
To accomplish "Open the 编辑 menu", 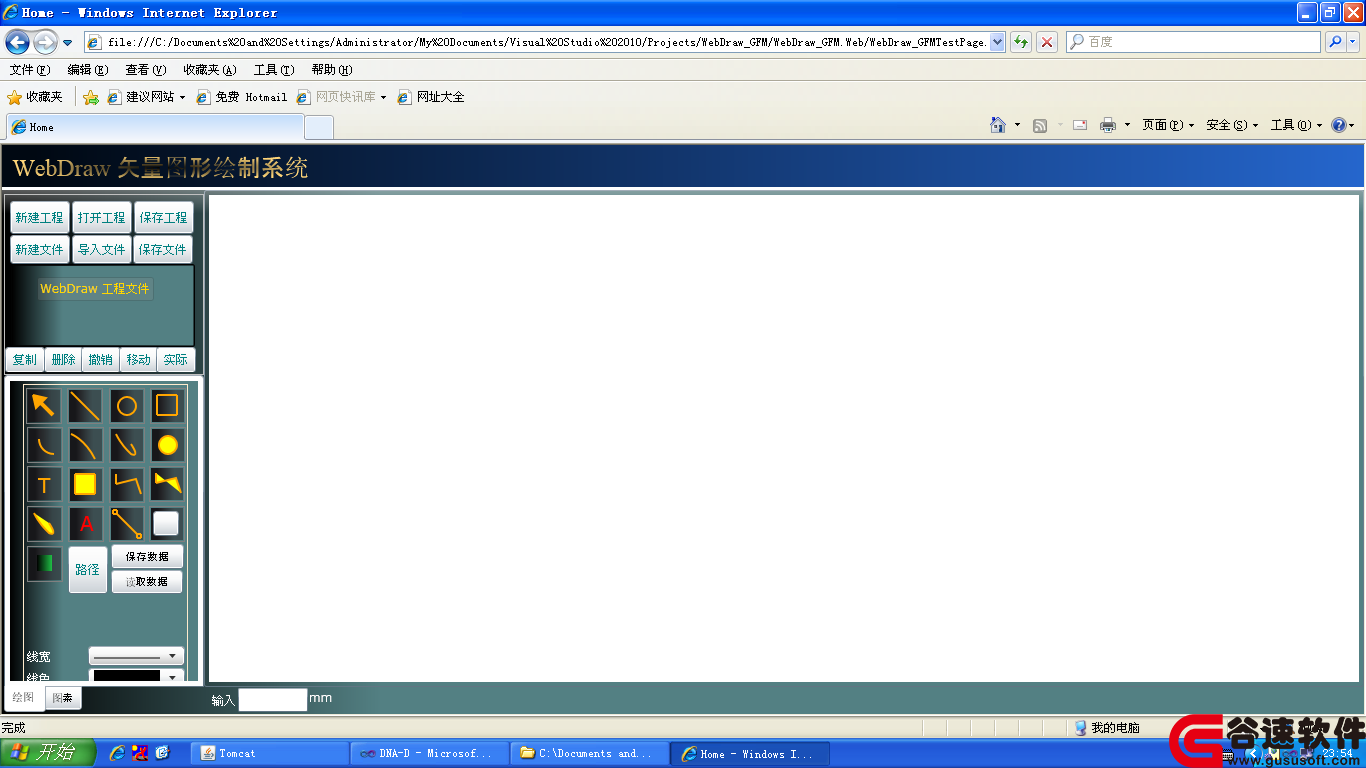I will [87, 70].
